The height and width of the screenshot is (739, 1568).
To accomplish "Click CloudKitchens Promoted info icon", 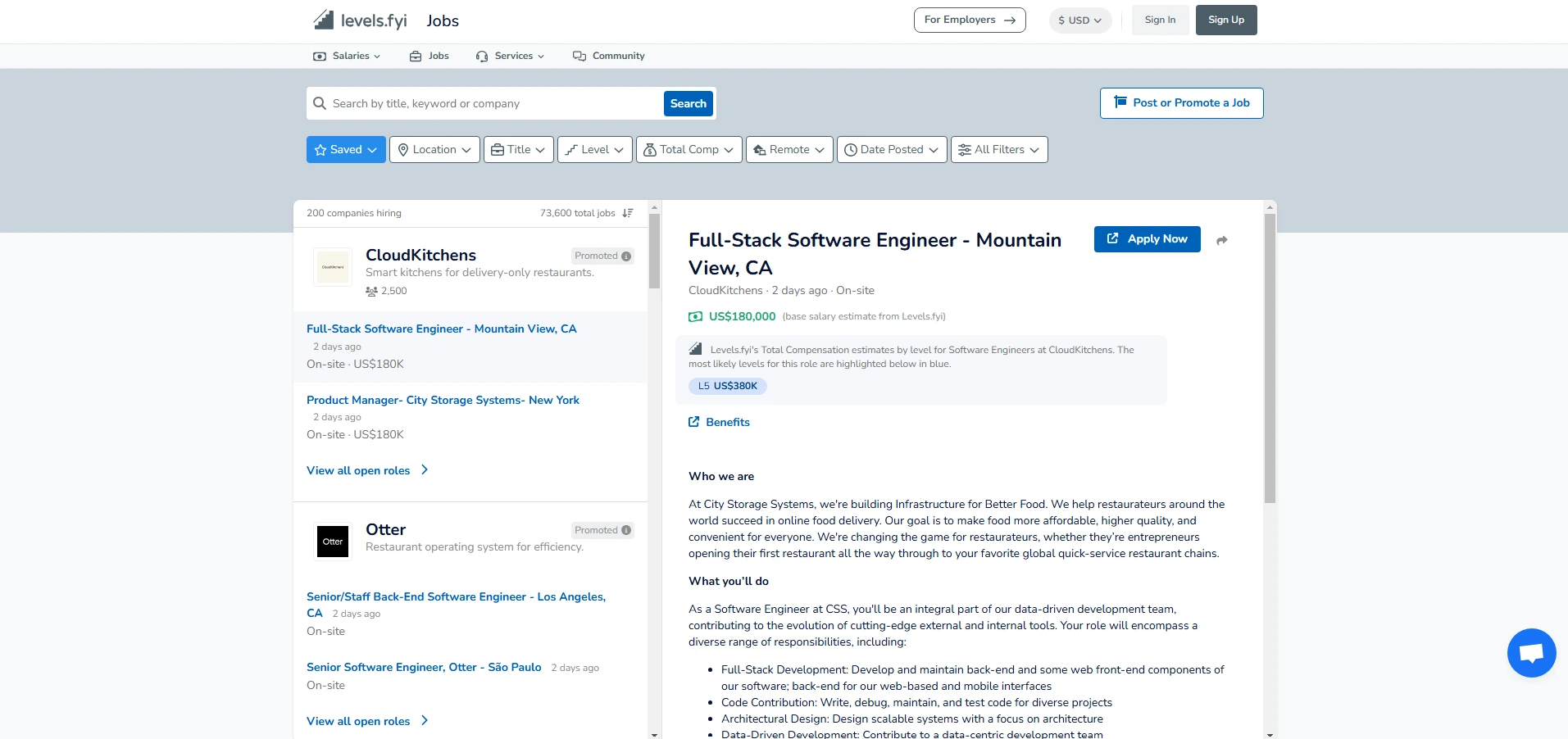I will coord(626,256).
